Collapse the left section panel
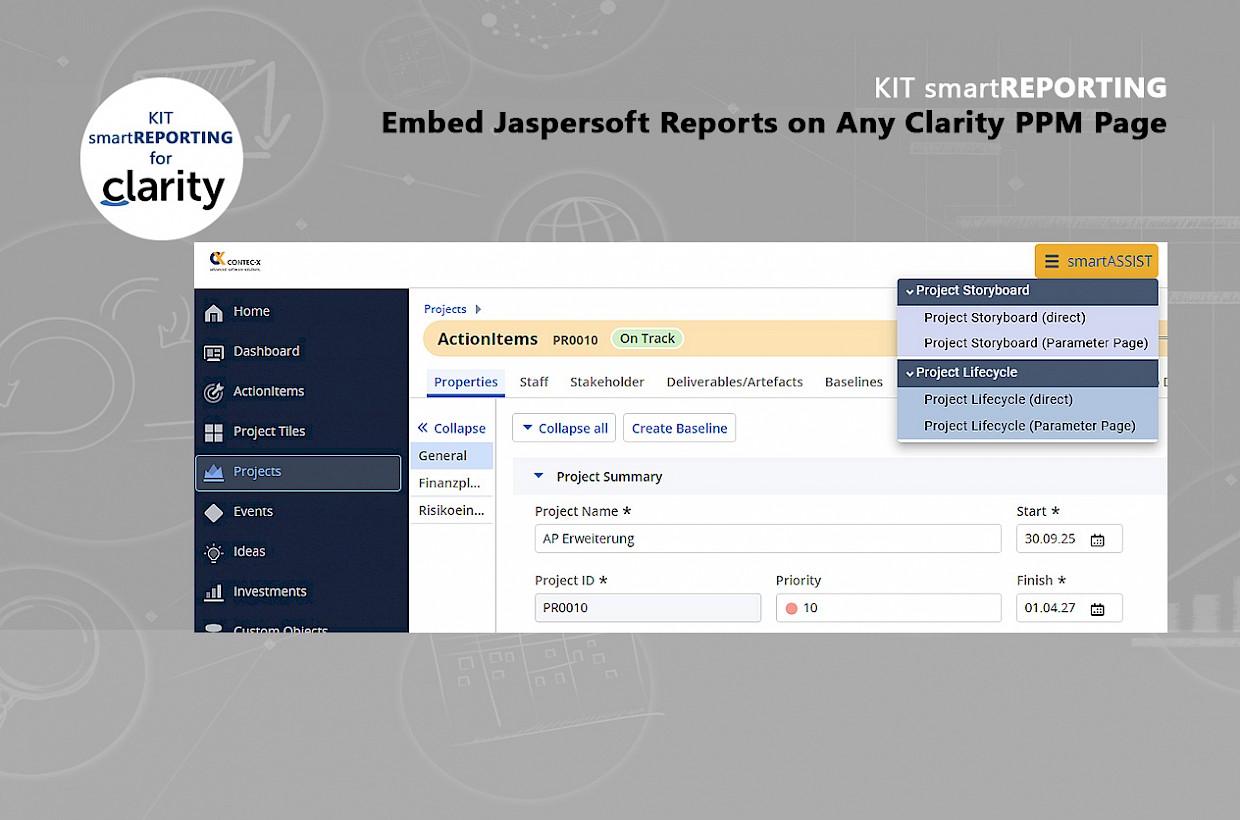This screenshot has width=1240, height=820. tap(451, 428)
